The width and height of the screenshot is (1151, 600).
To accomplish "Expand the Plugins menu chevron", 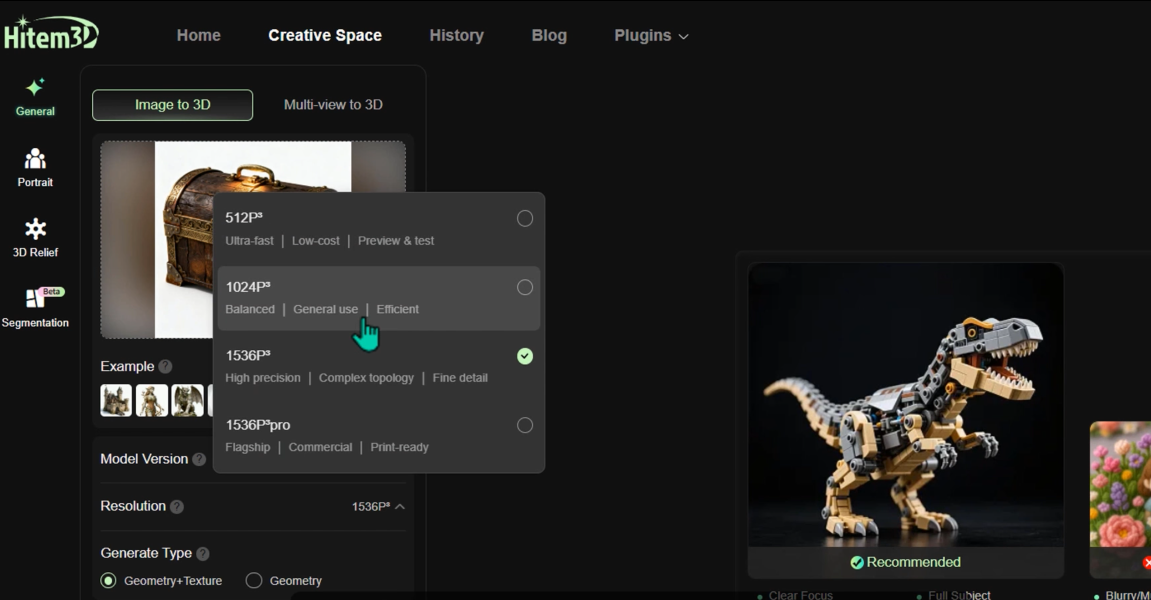I will [x=683, y=36].
